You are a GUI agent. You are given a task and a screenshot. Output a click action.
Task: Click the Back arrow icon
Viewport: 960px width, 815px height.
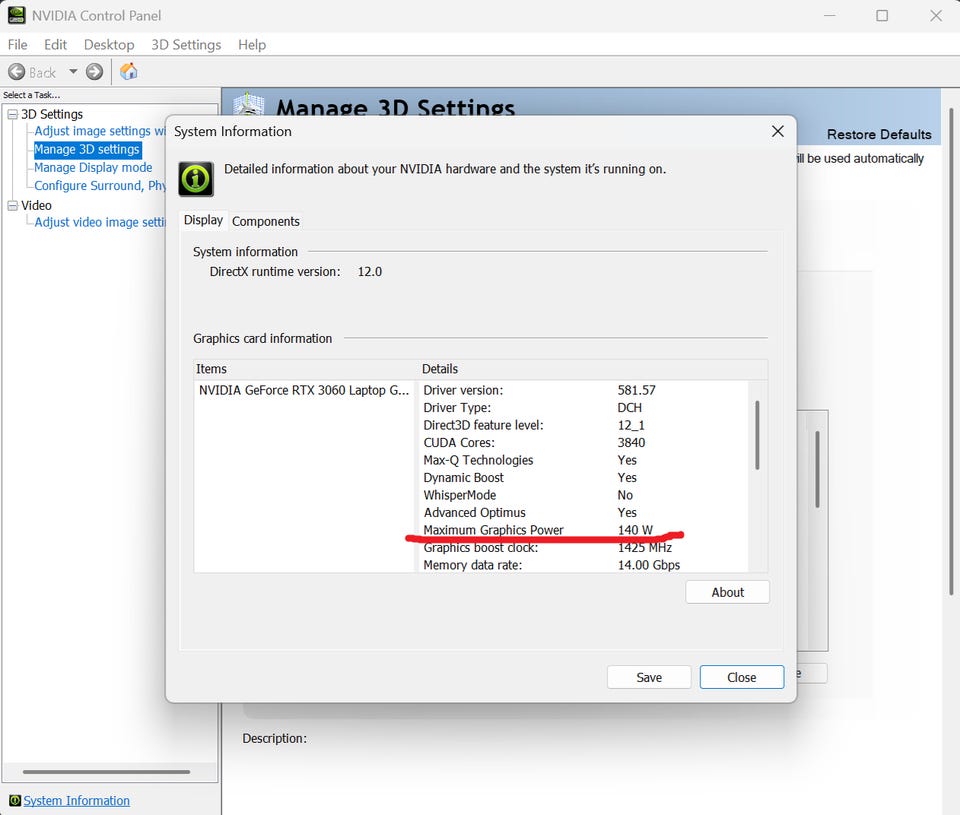pyautogui.click(x=17, y=72)
